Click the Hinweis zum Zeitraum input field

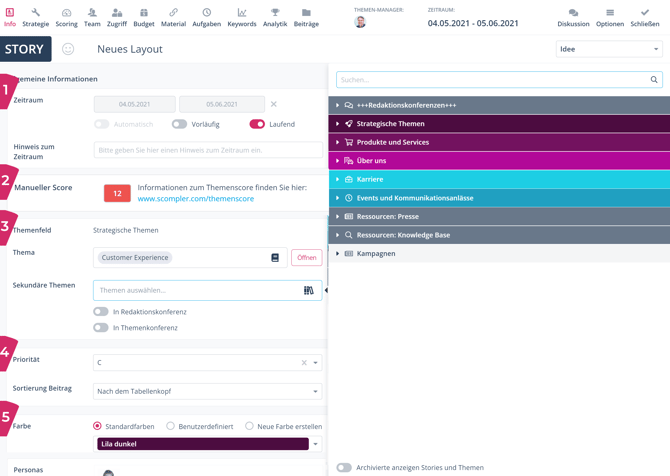pos(207,150)
